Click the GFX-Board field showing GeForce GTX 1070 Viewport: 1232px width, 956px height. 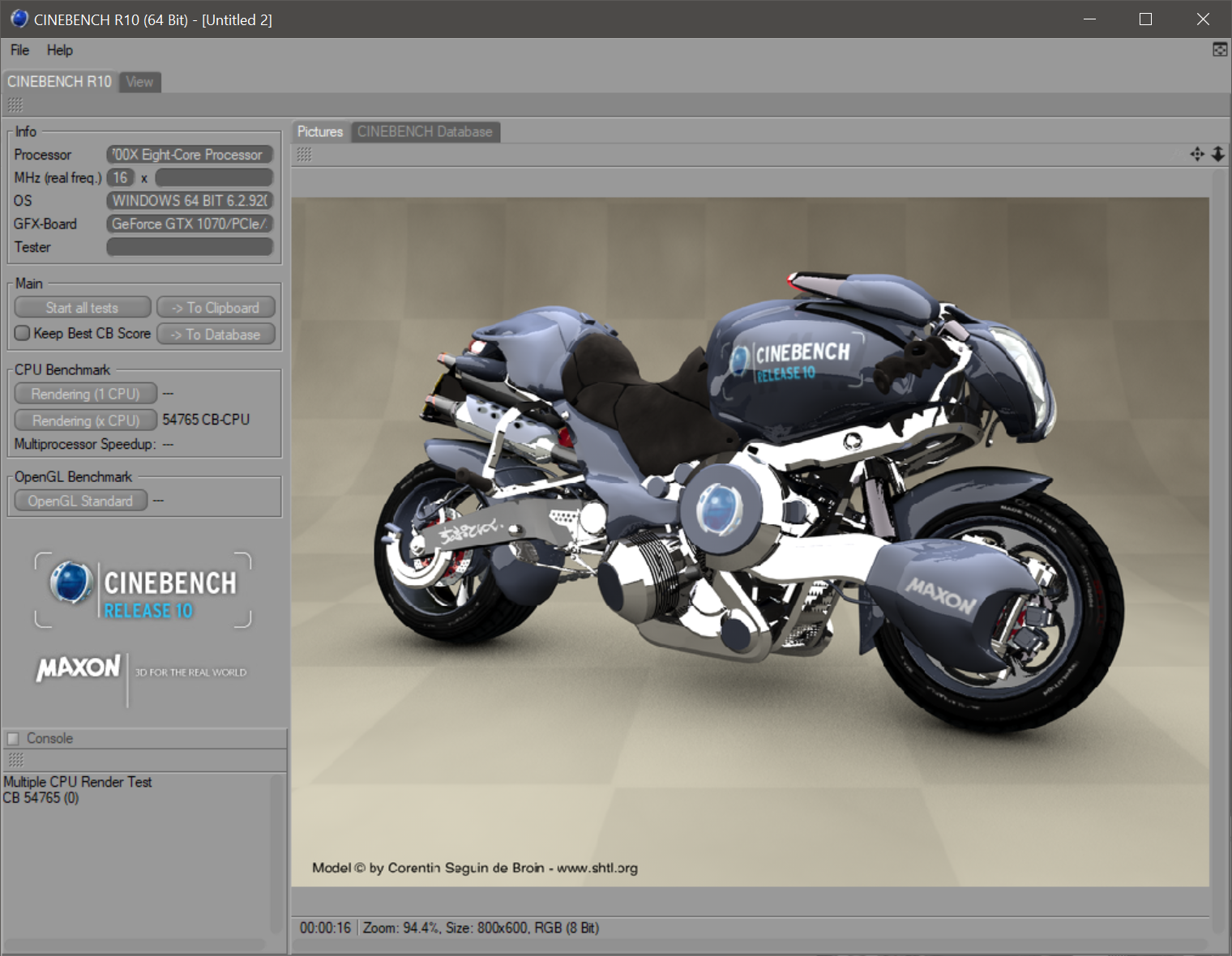[190, 224]
